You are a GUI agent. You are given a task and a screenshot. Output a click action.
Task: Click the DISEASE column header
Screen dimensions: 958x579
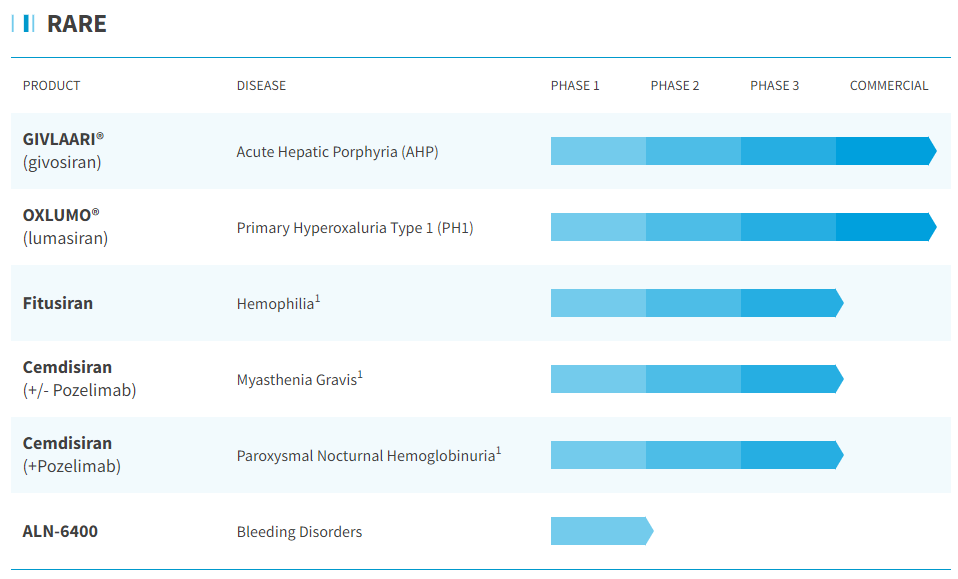pyautogui.click(x=261, y=86)
